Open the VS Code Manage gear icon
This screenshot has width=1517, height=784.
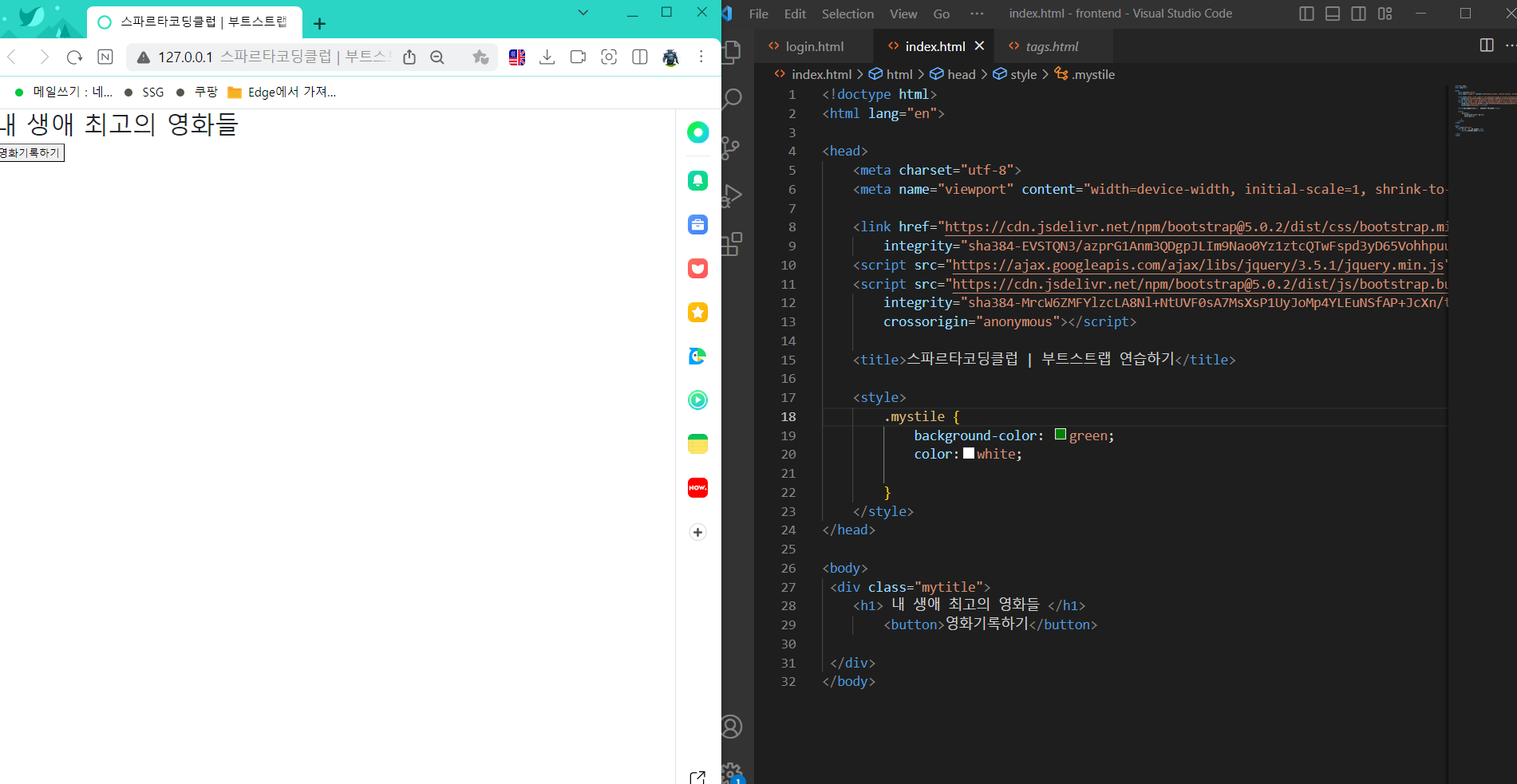click(733, 773)
